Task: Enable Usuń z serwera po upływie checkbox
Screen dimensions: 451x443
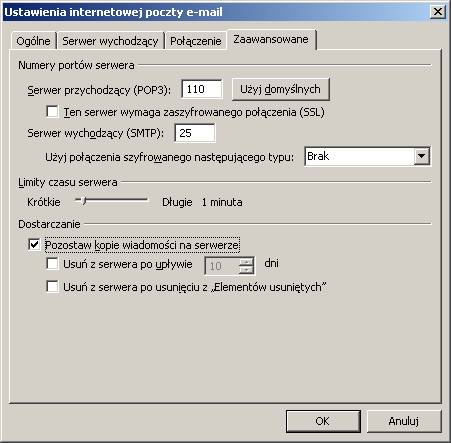Action: (52, 264)
